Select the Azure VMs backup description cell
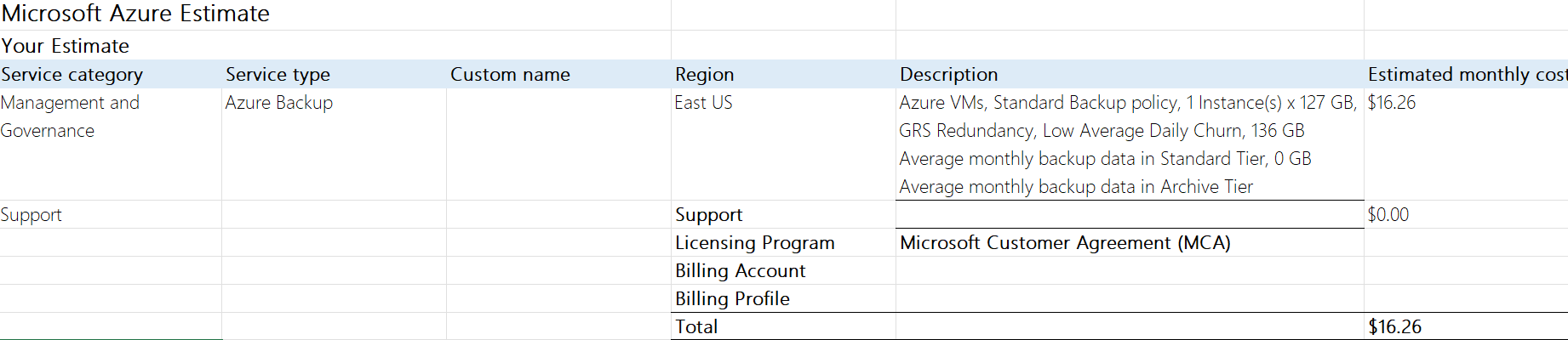Viewport: 1568px width, 340px height. tap(1130, 144)
